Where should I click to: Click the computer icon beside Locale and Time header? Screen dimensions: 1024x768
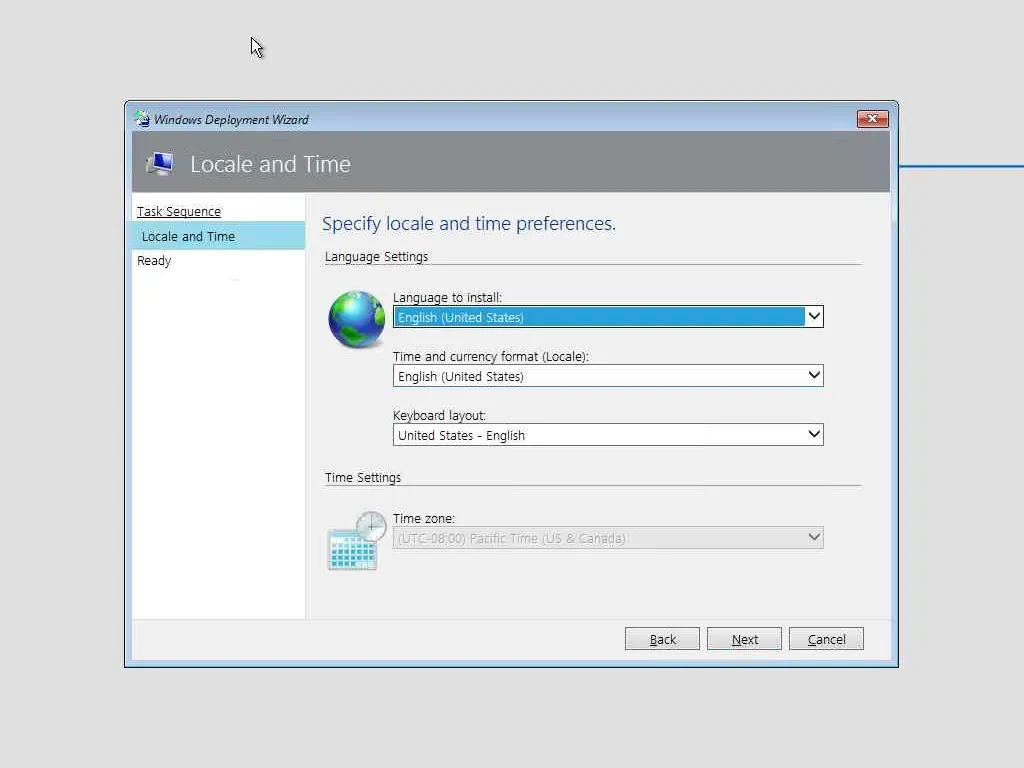(x=160, y=163)
